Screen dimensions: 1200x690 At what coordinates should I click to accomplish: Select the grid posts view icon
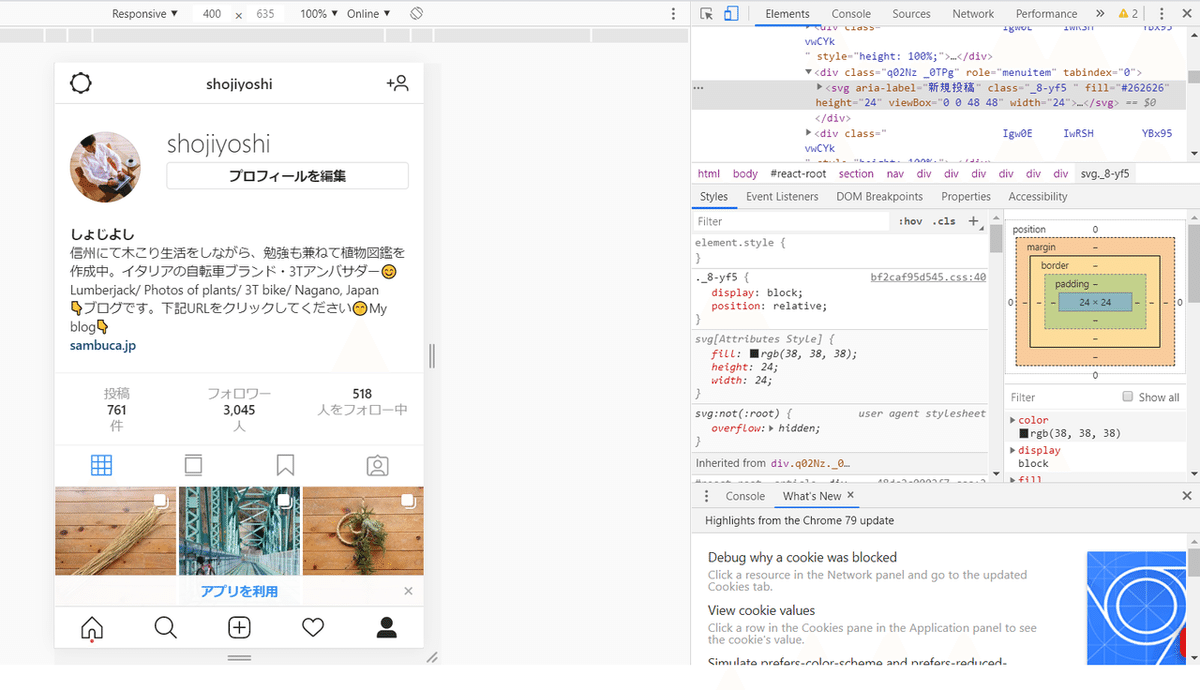pyautogui.click(x=101, y=465)
